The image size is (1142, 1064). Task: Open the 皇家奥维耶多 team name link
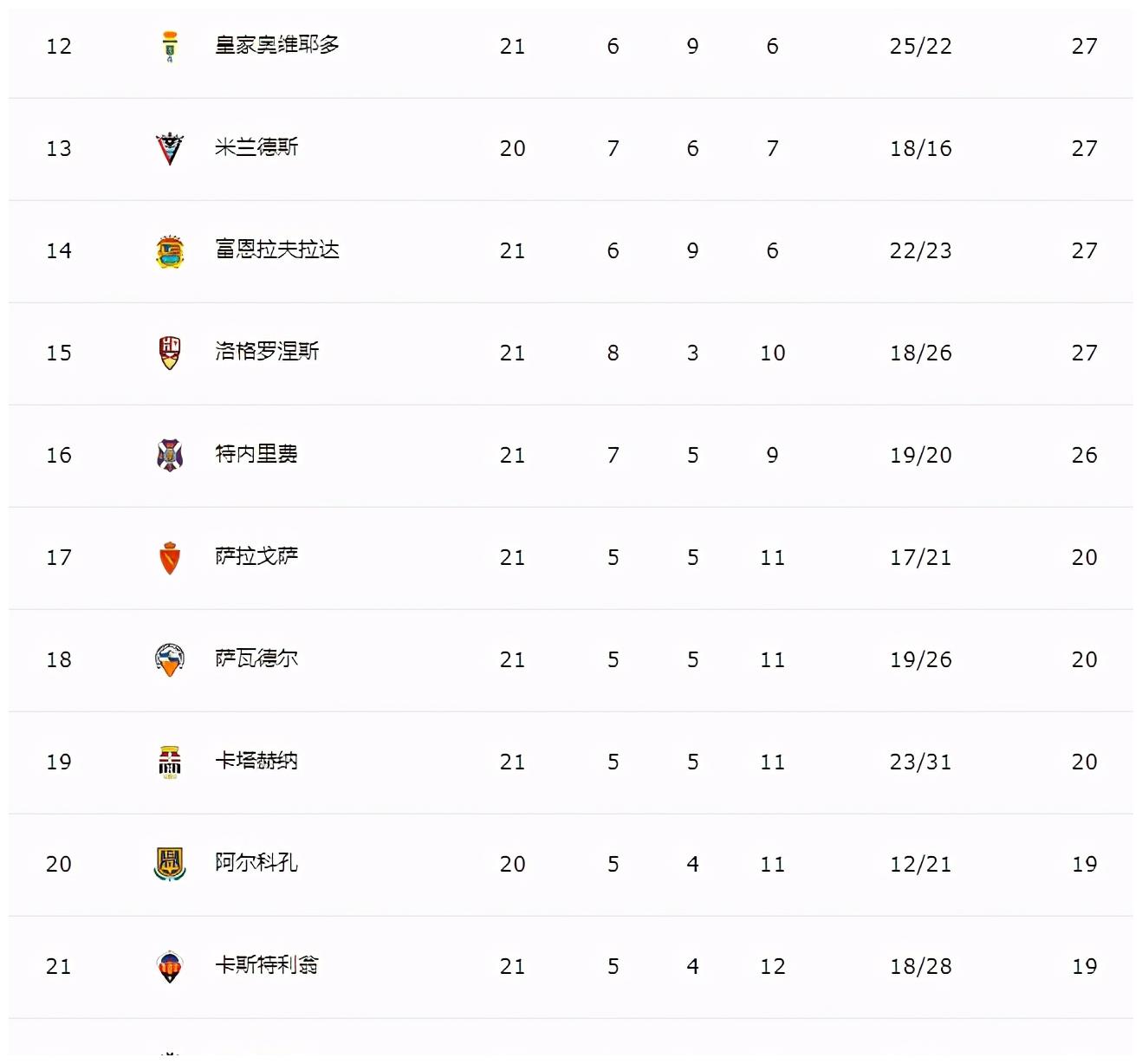(x=277, y=45)
